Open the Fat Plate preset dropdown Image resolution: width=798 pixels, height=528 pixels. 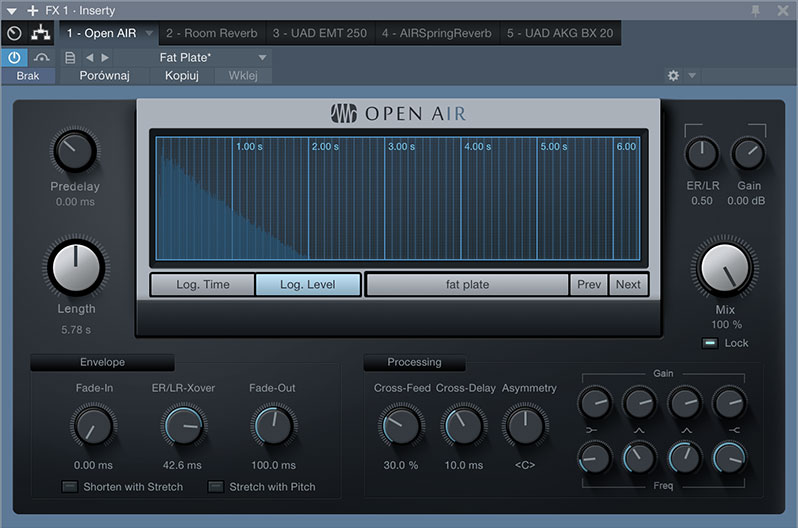[x=262, y=58]
